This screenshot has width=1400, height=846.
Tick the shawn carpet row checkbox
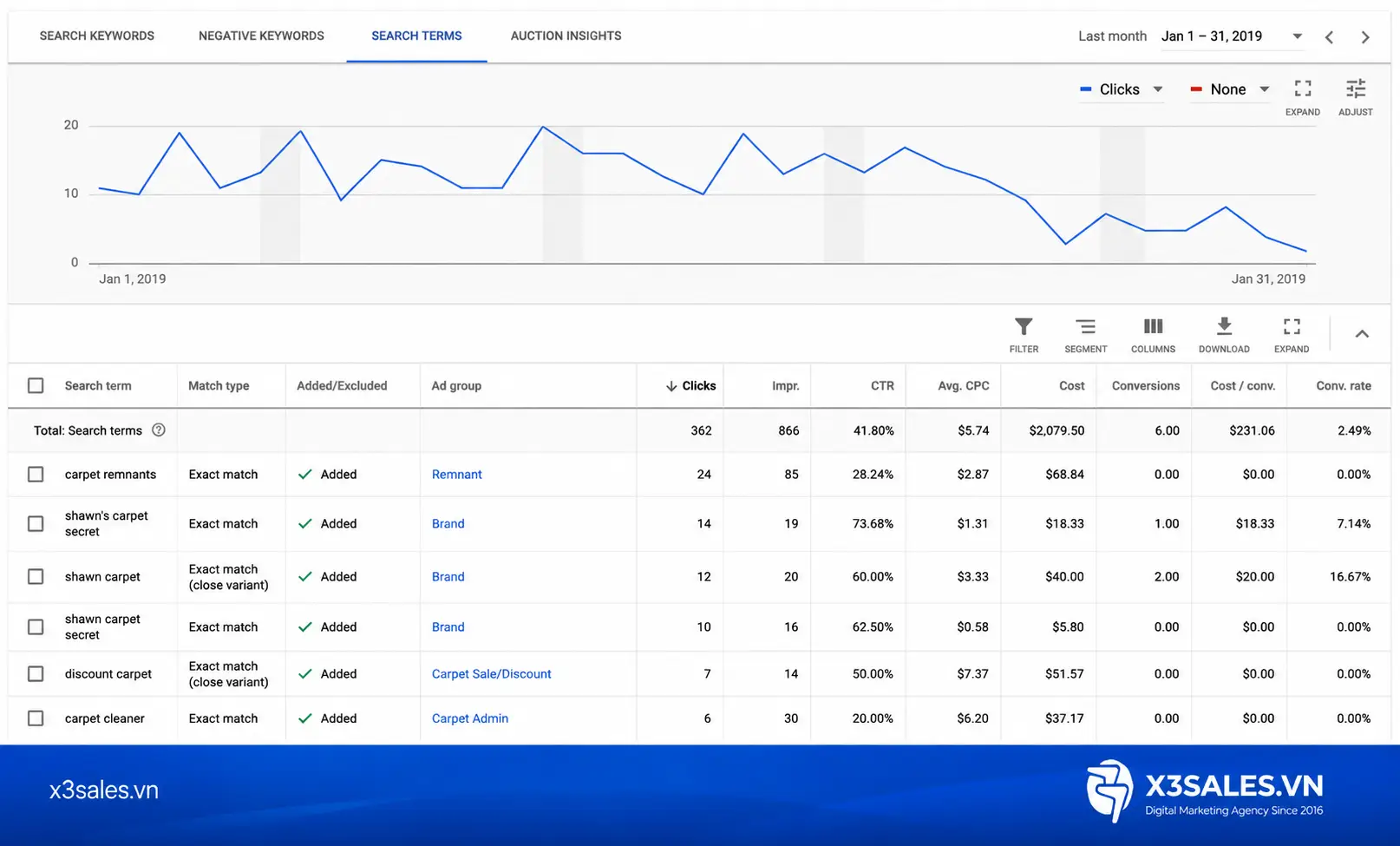[x=36, y=576]
